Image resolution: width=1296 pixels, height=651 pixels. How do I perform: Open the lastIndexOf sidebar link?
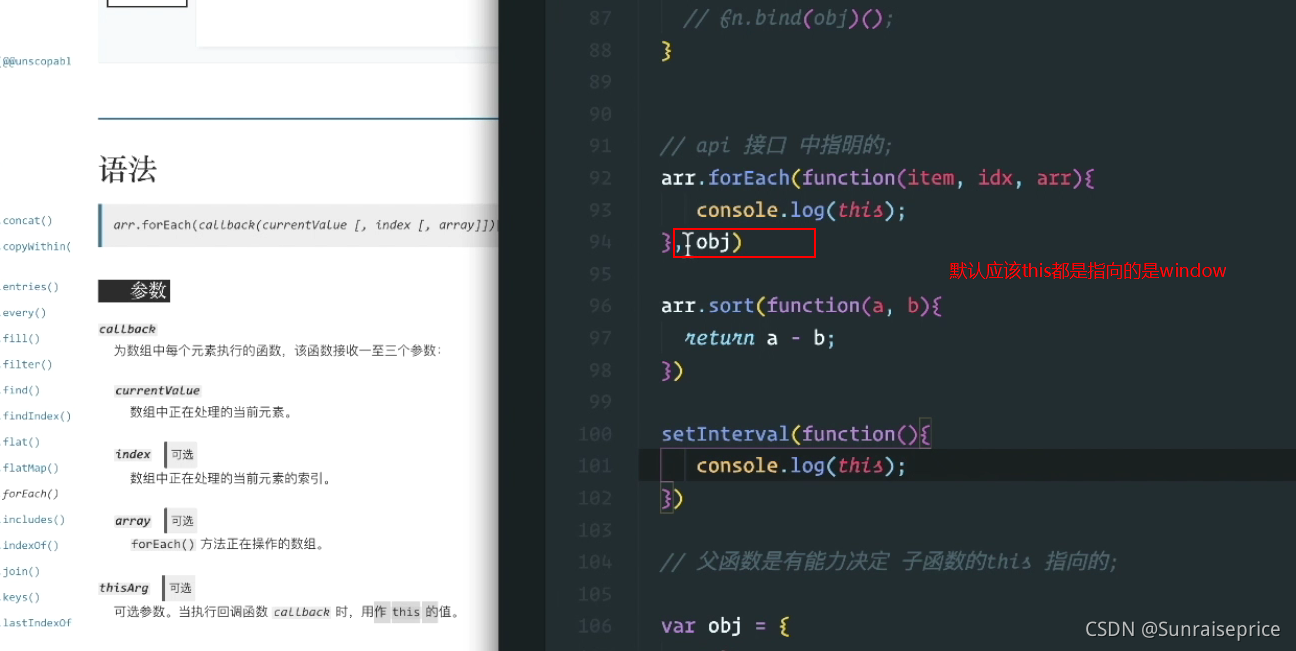[x=37, y=622]
